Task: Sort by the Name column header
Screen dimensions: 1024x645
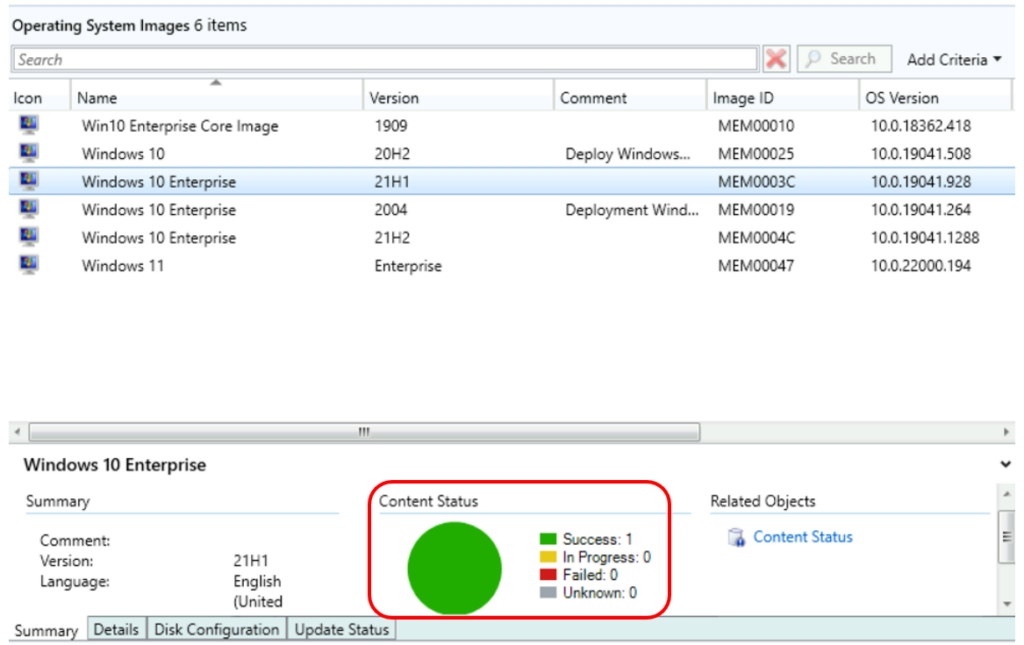Action: pyautogui.click(x=216, y=98)
